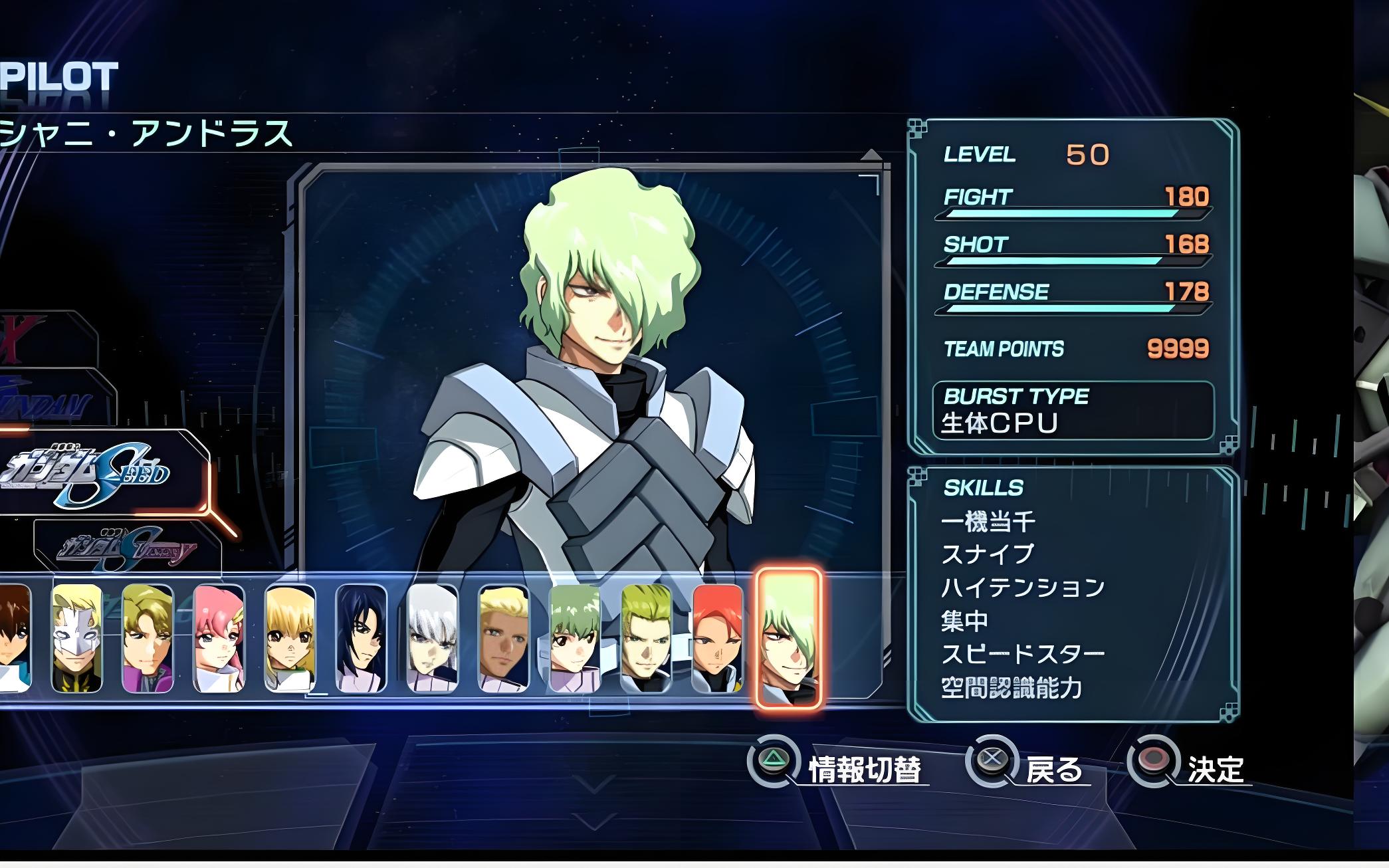
Task: Select the purple-suited brown-haired pilot portrait
Action: [x=148, y=638]
